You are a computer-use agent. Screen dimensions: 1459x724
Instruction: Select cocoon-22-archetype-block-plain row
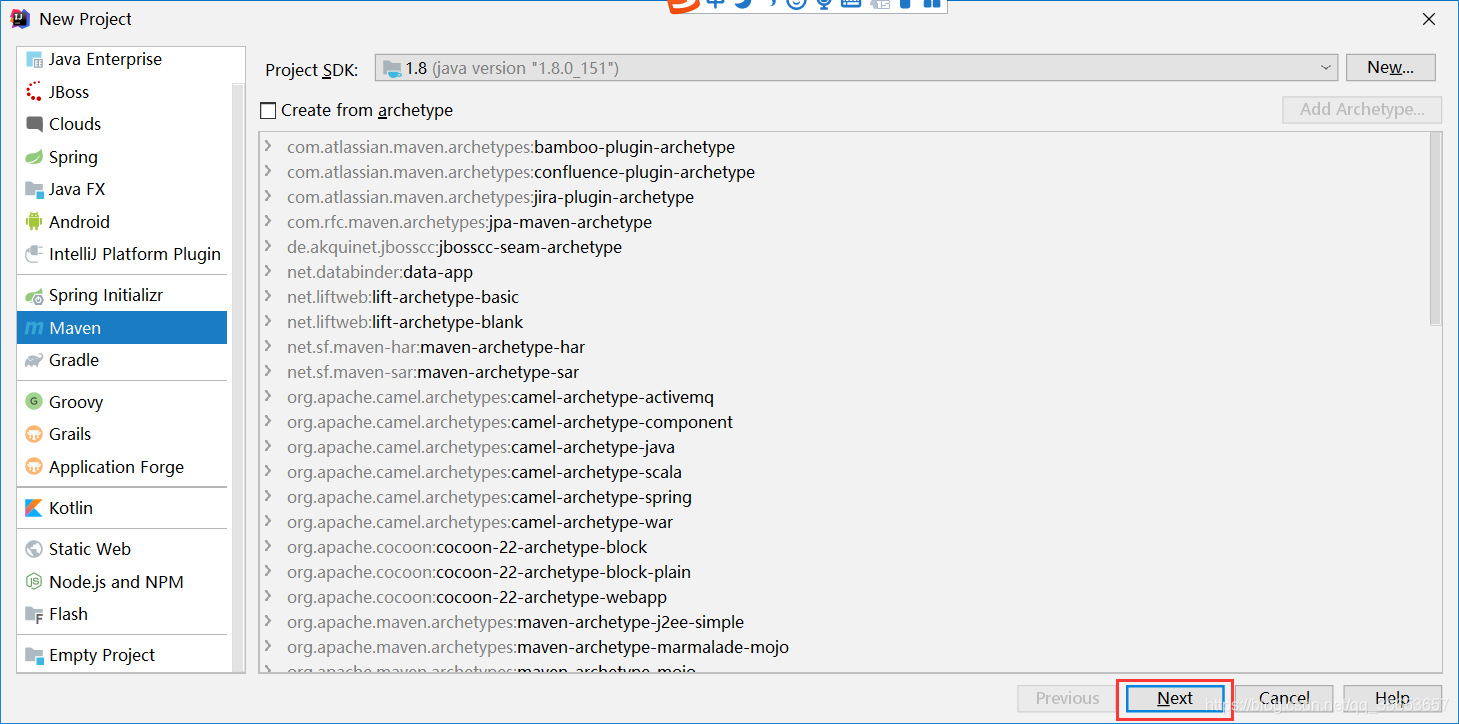tap(843, 572)
